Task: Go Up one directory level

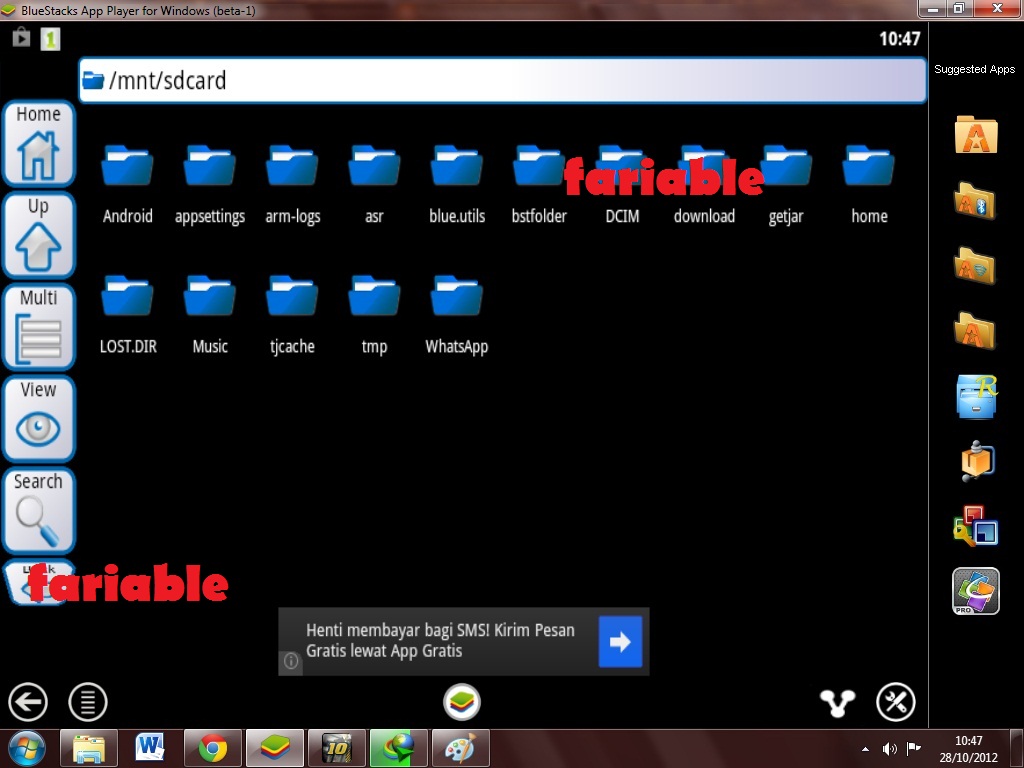Action: [x=39, y=235]
